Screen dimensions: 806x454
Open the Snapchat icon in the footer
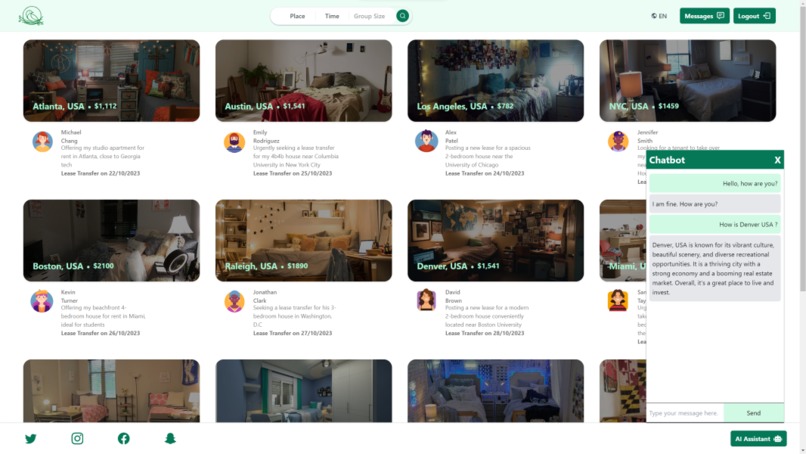click(170, 439)
